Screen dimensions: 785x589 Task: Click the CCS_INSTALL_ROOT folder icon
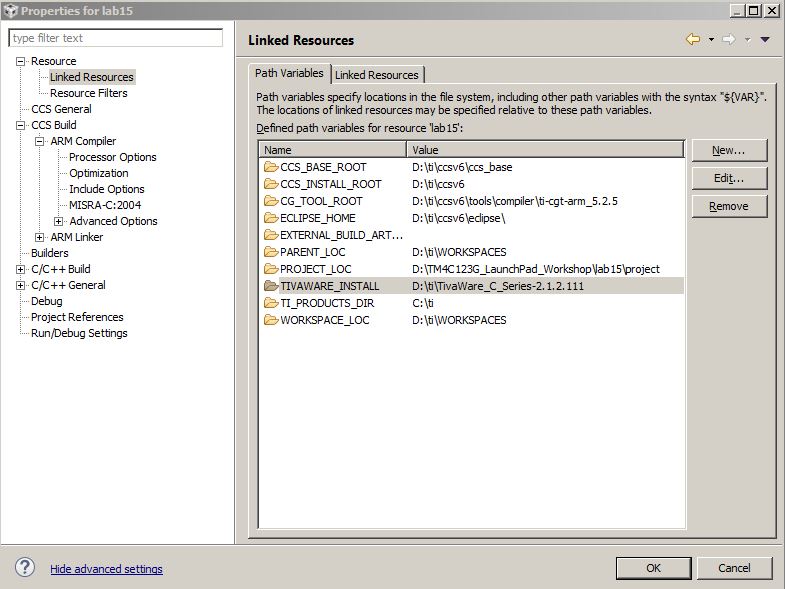(x=271, y=183)
